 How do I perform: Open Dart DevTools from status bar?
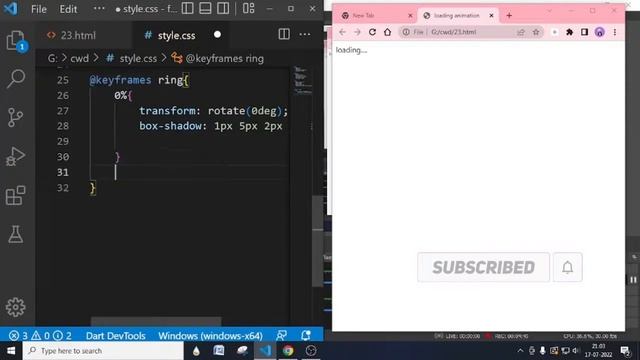(116, 336)
